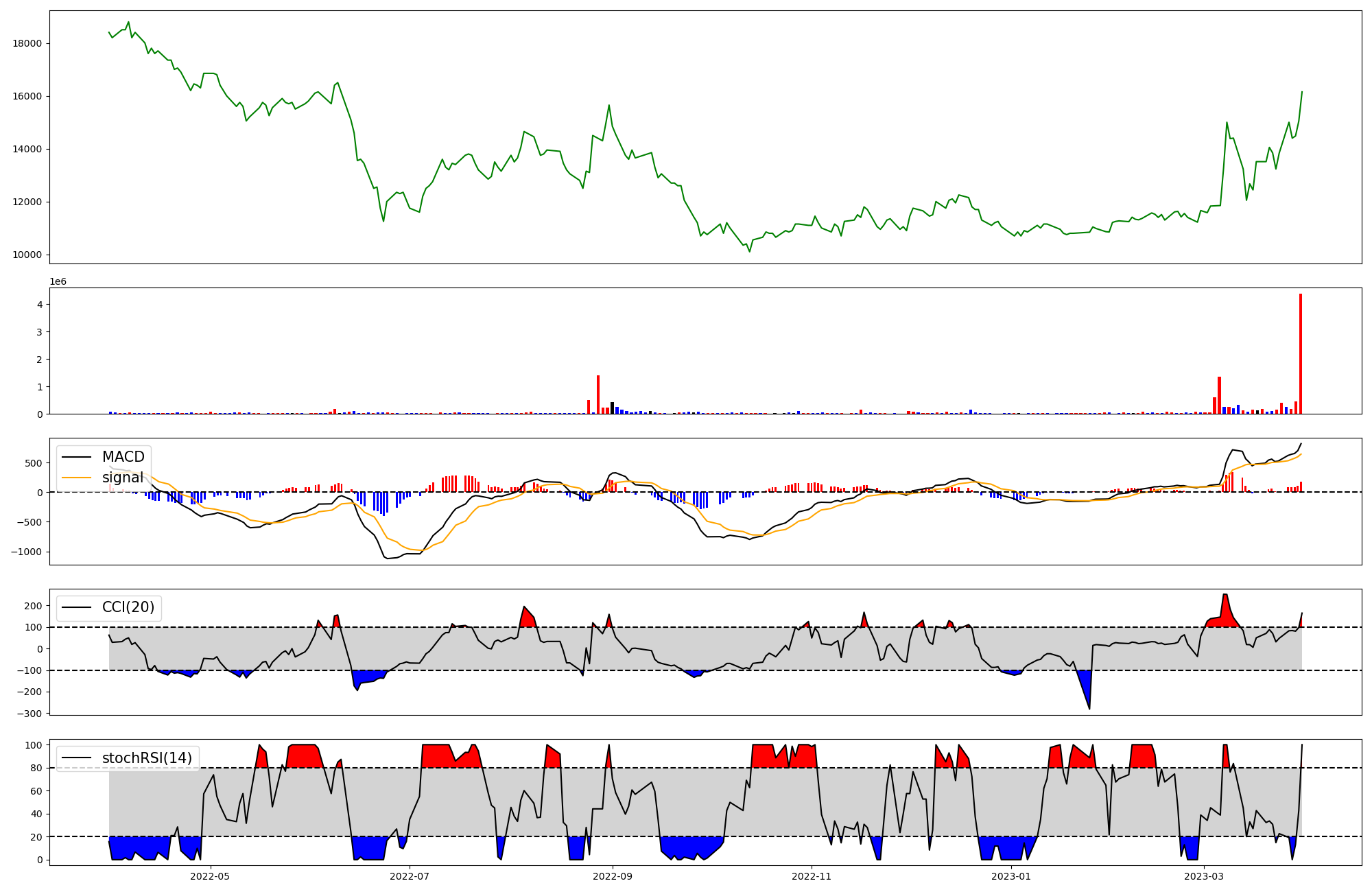Click the stochRSI(14) legend label
Viewport: 1372px width, 892px height.
tap(147, 758)
